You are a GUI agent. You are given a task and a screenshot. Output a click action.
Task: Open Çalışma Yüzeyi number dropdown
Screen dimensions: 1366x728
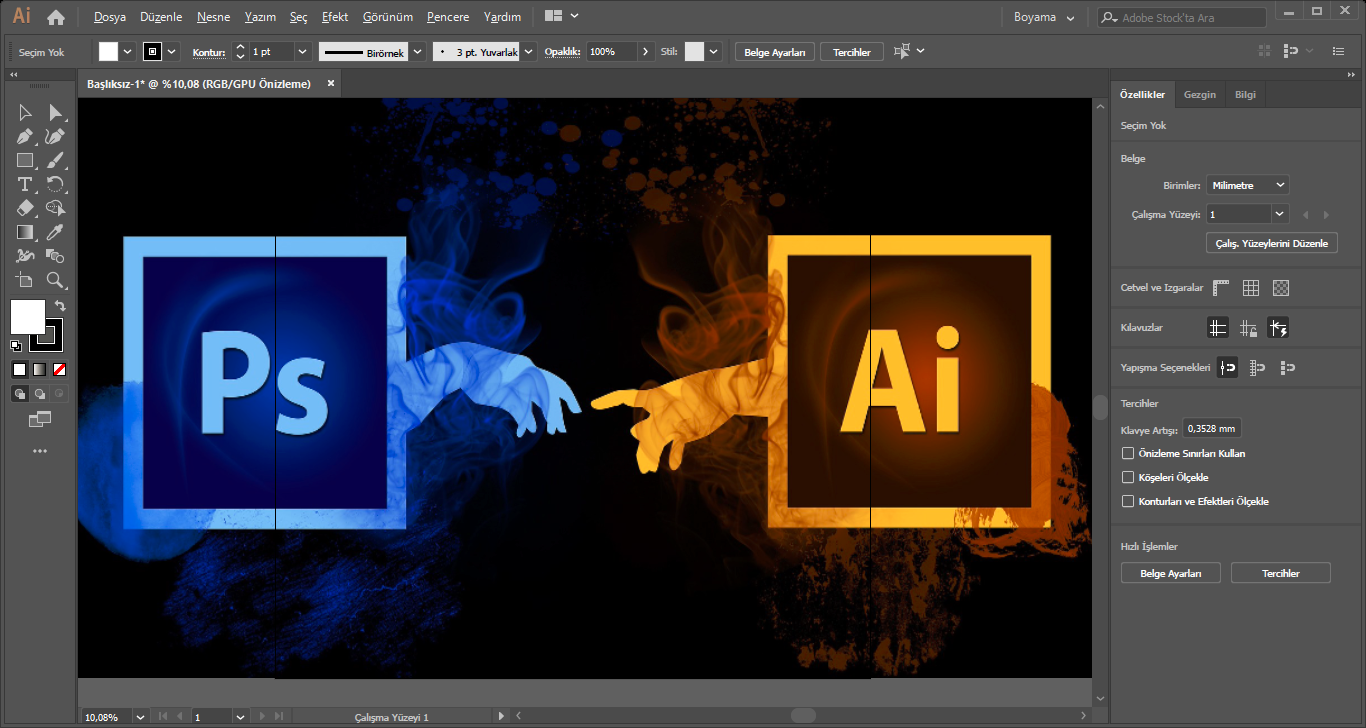coord(1279,214)
